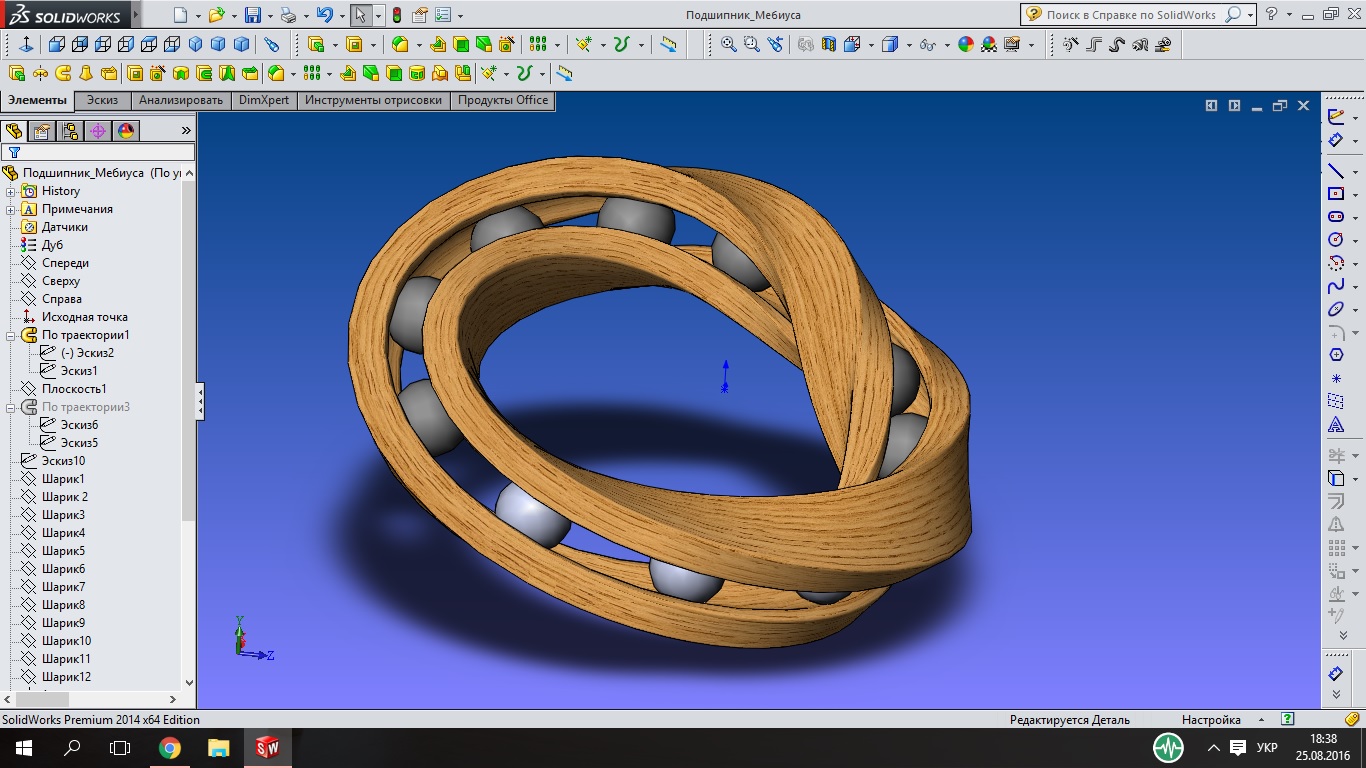Screen dimensions: 1366x768
Task: Open File Explorer from the taskbar
Action: click(x=218, y=748)
